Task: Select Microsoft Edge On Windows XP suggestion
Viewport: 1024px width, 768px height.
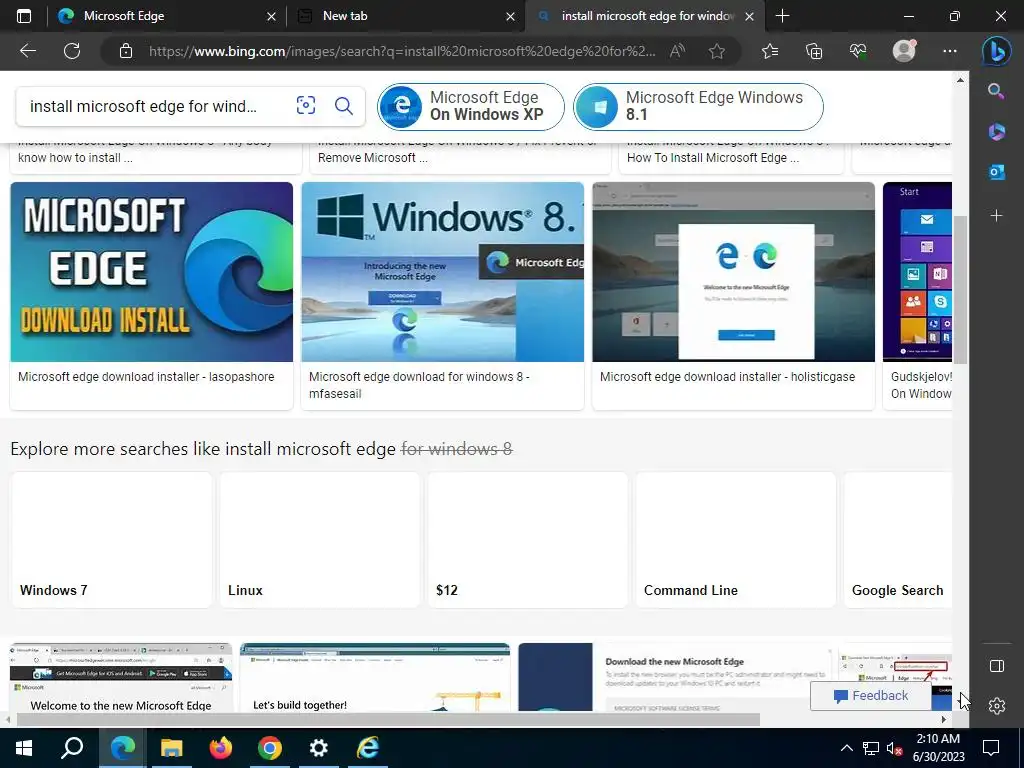Action: (x=471, y=106)
